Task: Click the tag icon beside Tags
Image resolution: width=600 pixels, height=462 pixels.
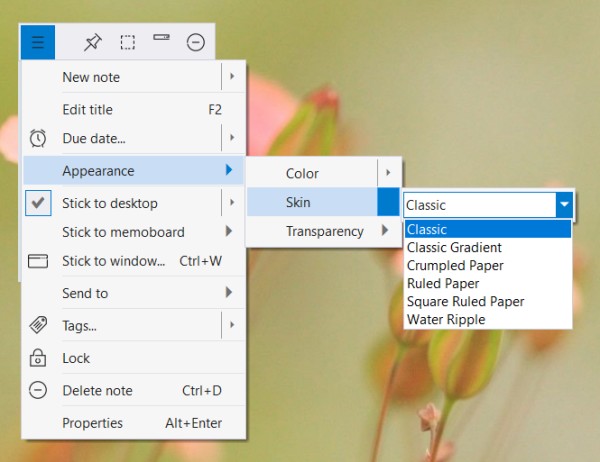Action: (38, 325)
